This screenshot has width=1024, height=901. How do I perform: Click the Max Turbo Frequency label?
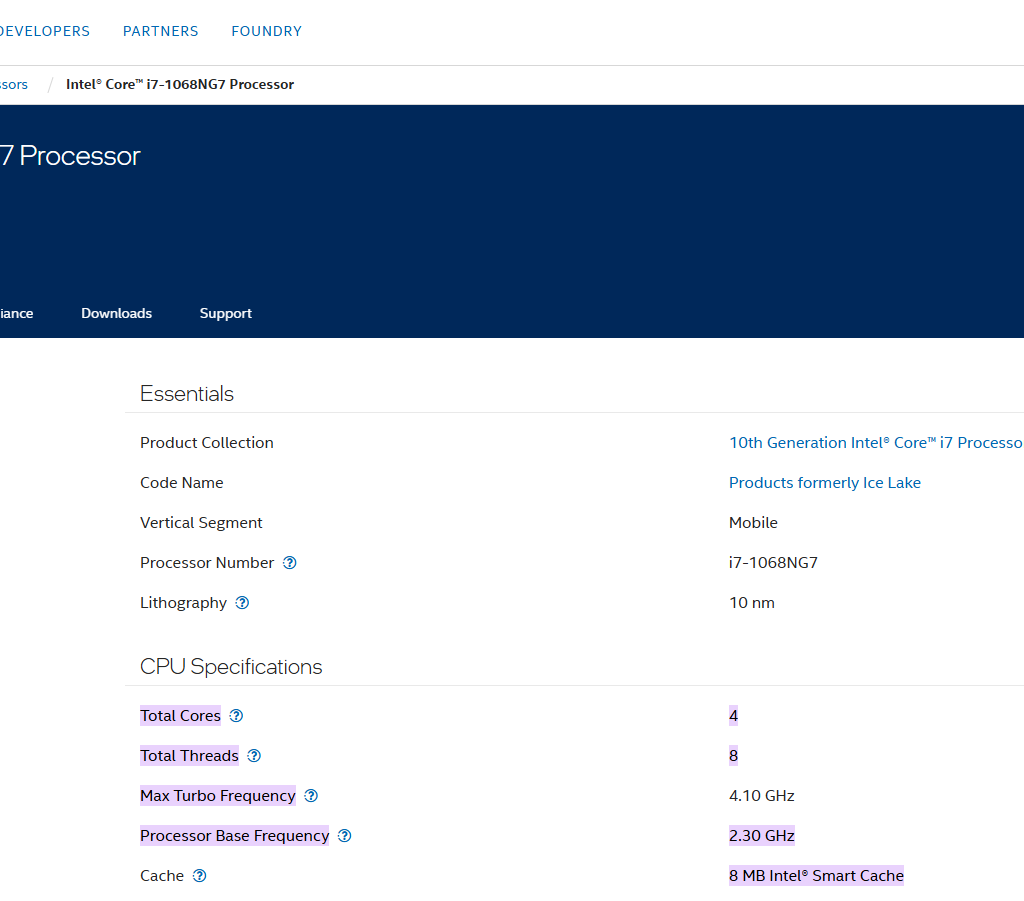(218, 795)
